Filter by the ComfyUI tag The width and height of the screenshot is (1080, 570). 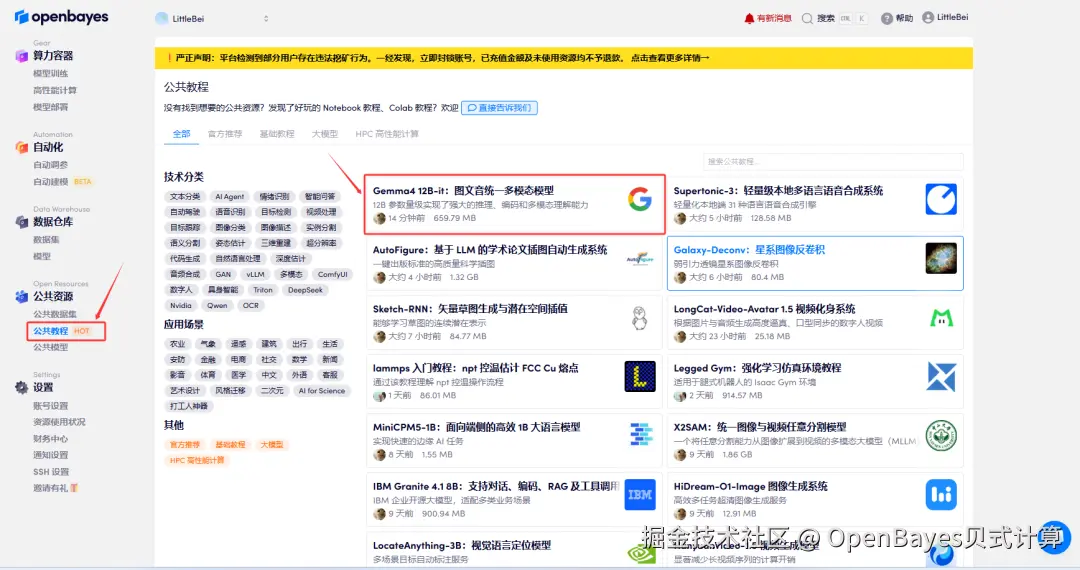[333, 275]
